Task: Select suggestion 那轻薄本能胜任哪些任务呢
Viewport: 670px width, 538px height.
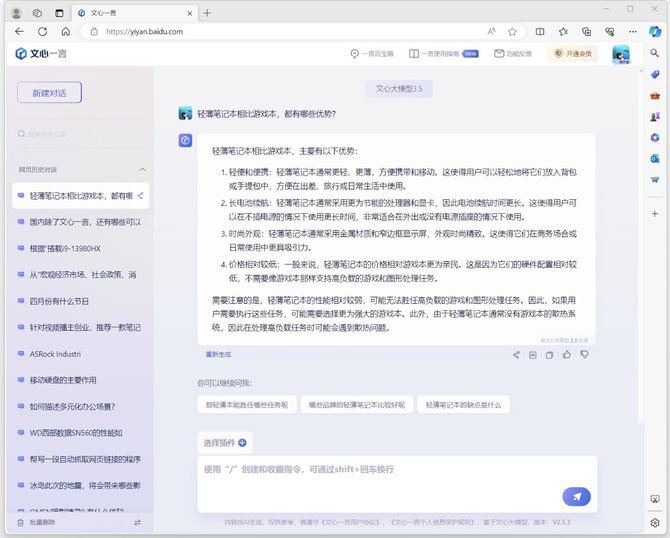Action: click(x=247, y=405)
